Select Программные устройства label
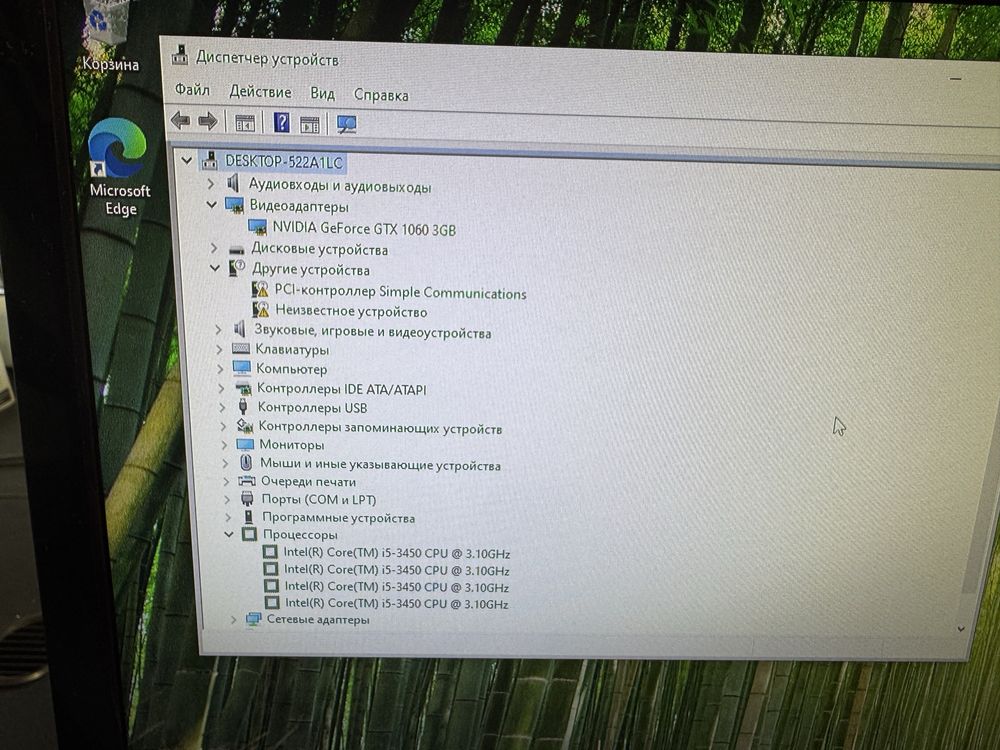The width and height of the screenshot is (1000, 750). point(339,517)
